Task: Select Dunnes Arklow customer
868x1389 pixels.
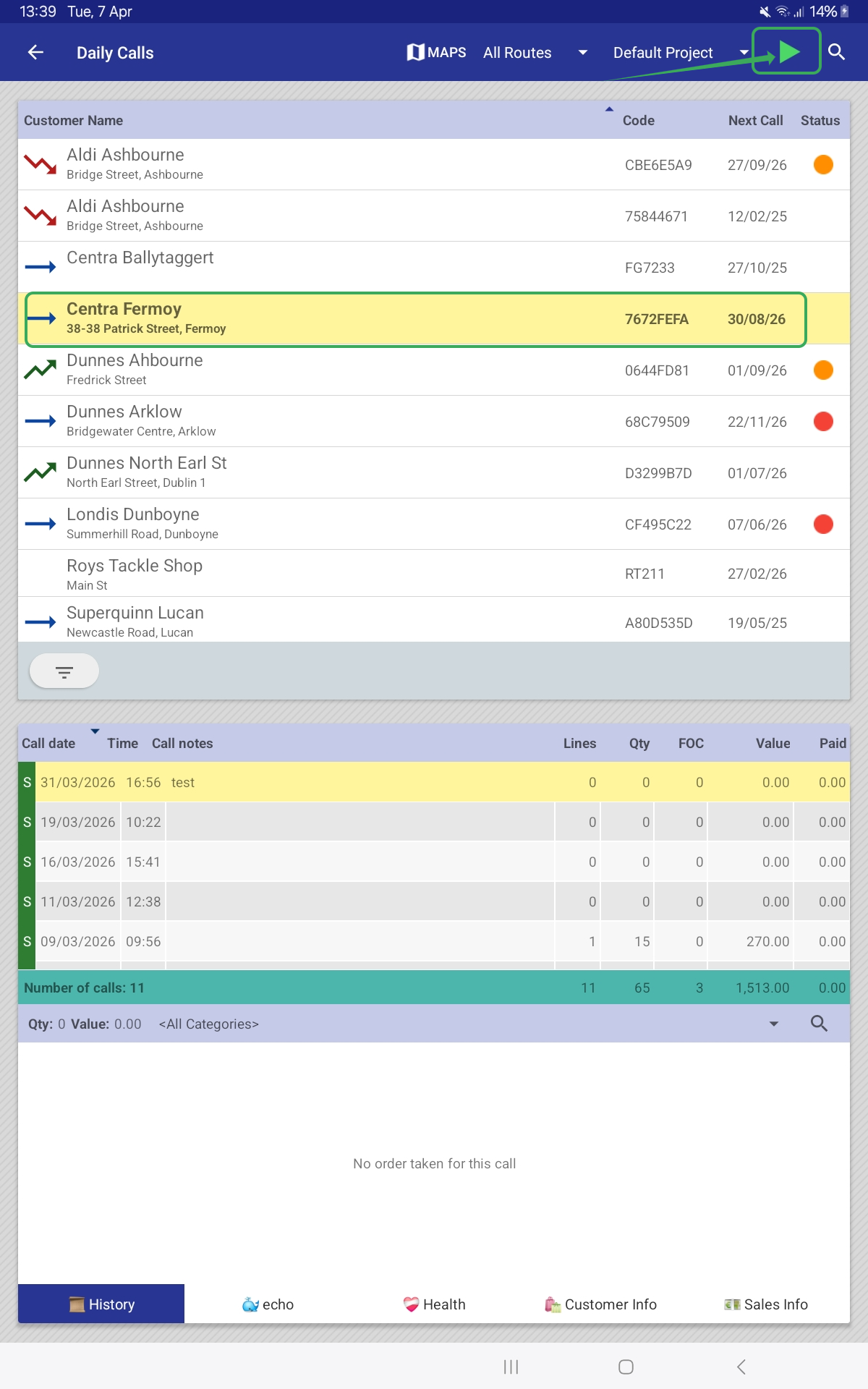Action: click(x=434, y=421)
